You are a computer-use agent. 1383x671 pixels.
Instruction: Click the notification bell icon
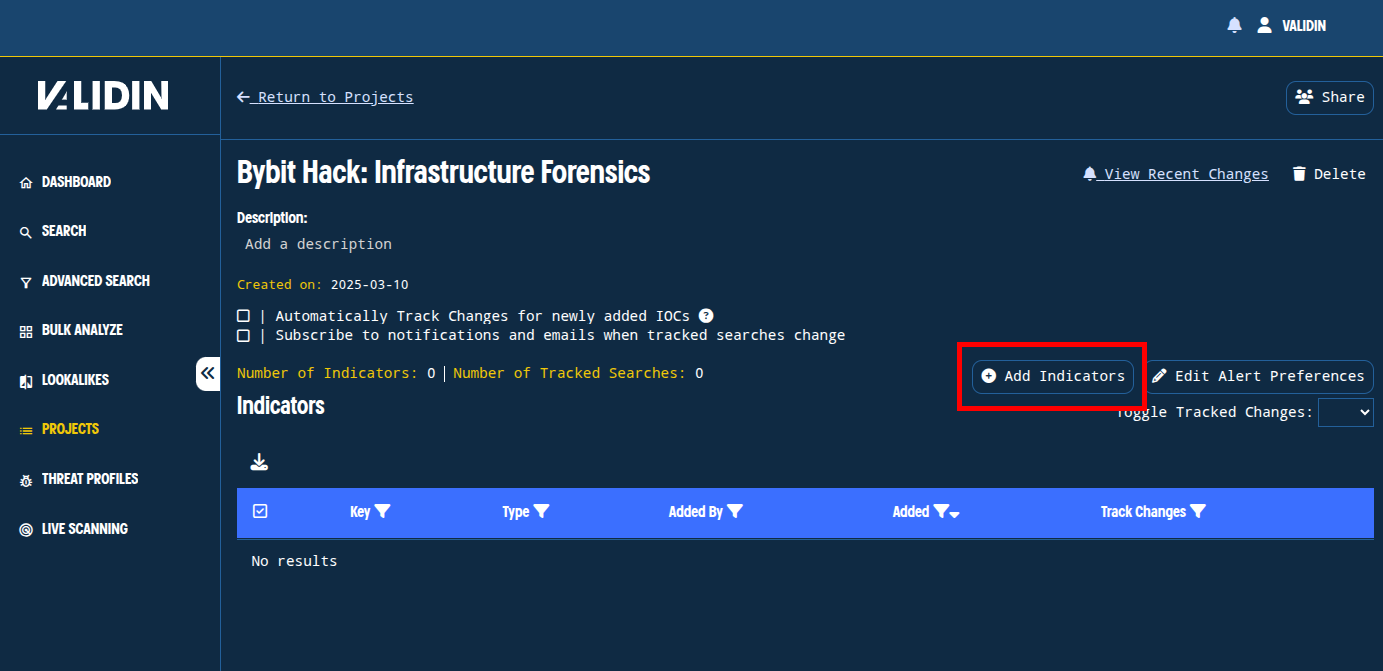(1234, 25)
